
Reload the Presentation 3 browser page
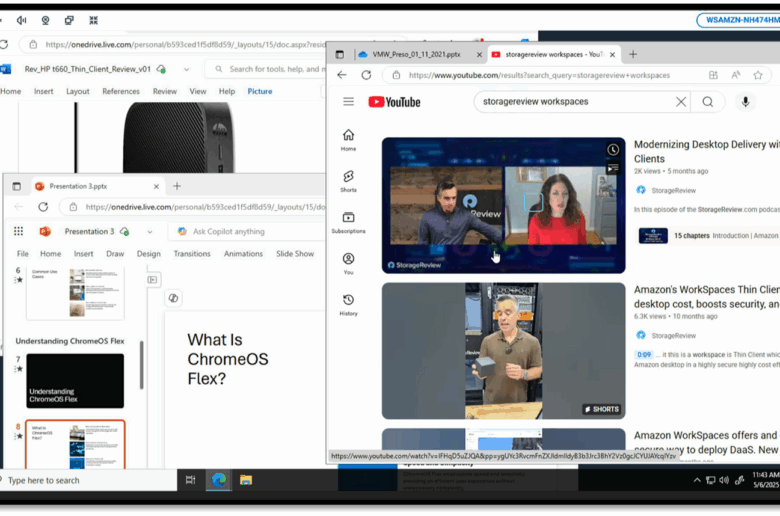point(43,206)
